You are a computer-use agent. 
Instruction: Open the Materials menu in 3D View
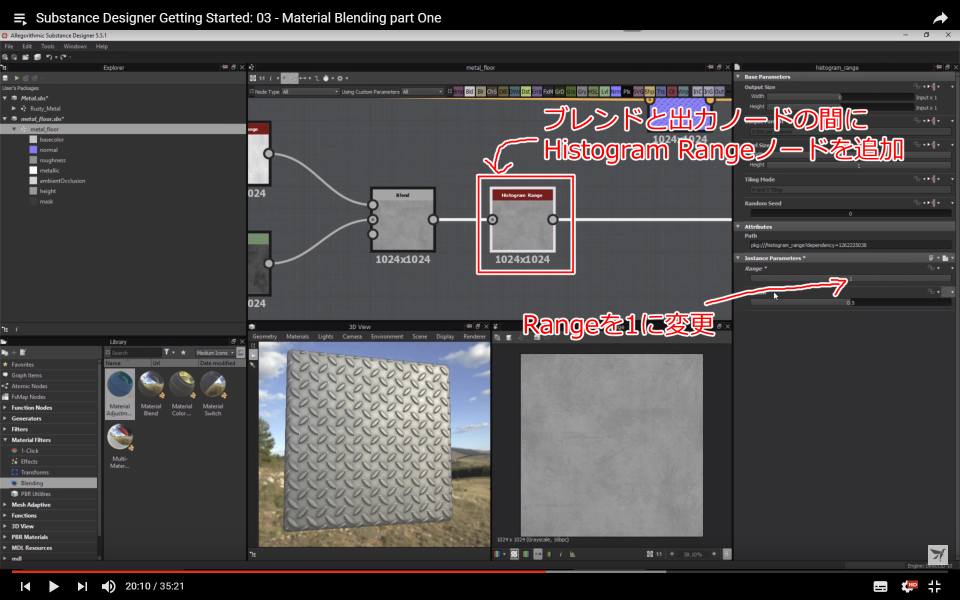(x=298, y=337)
